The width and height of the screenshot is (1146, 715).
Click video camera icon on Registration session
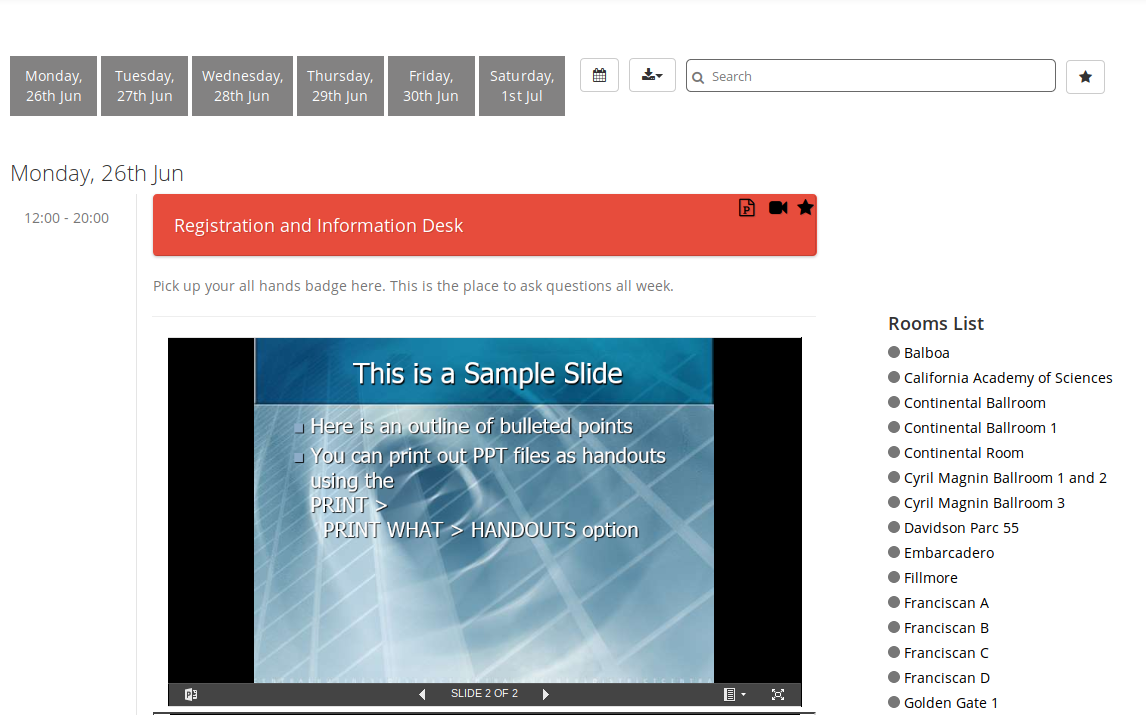click(x=778, y=208)
